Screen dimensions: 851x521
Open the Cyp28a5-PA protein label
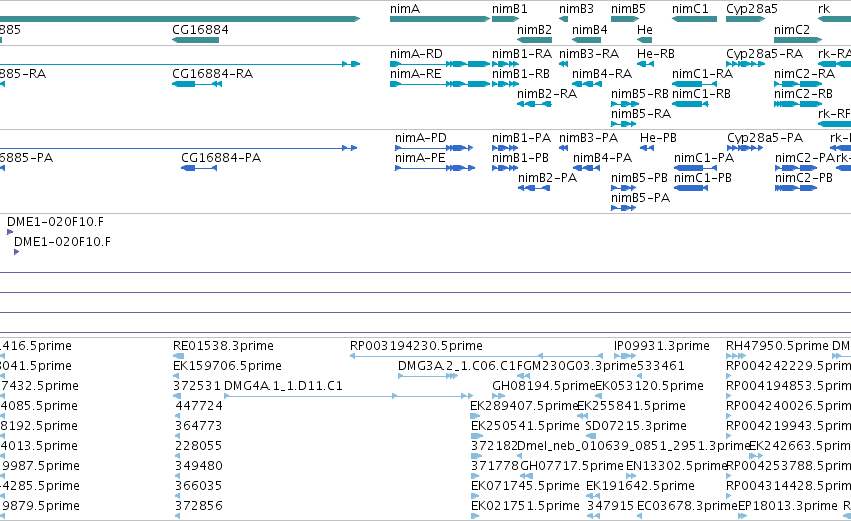coord(765,138)
